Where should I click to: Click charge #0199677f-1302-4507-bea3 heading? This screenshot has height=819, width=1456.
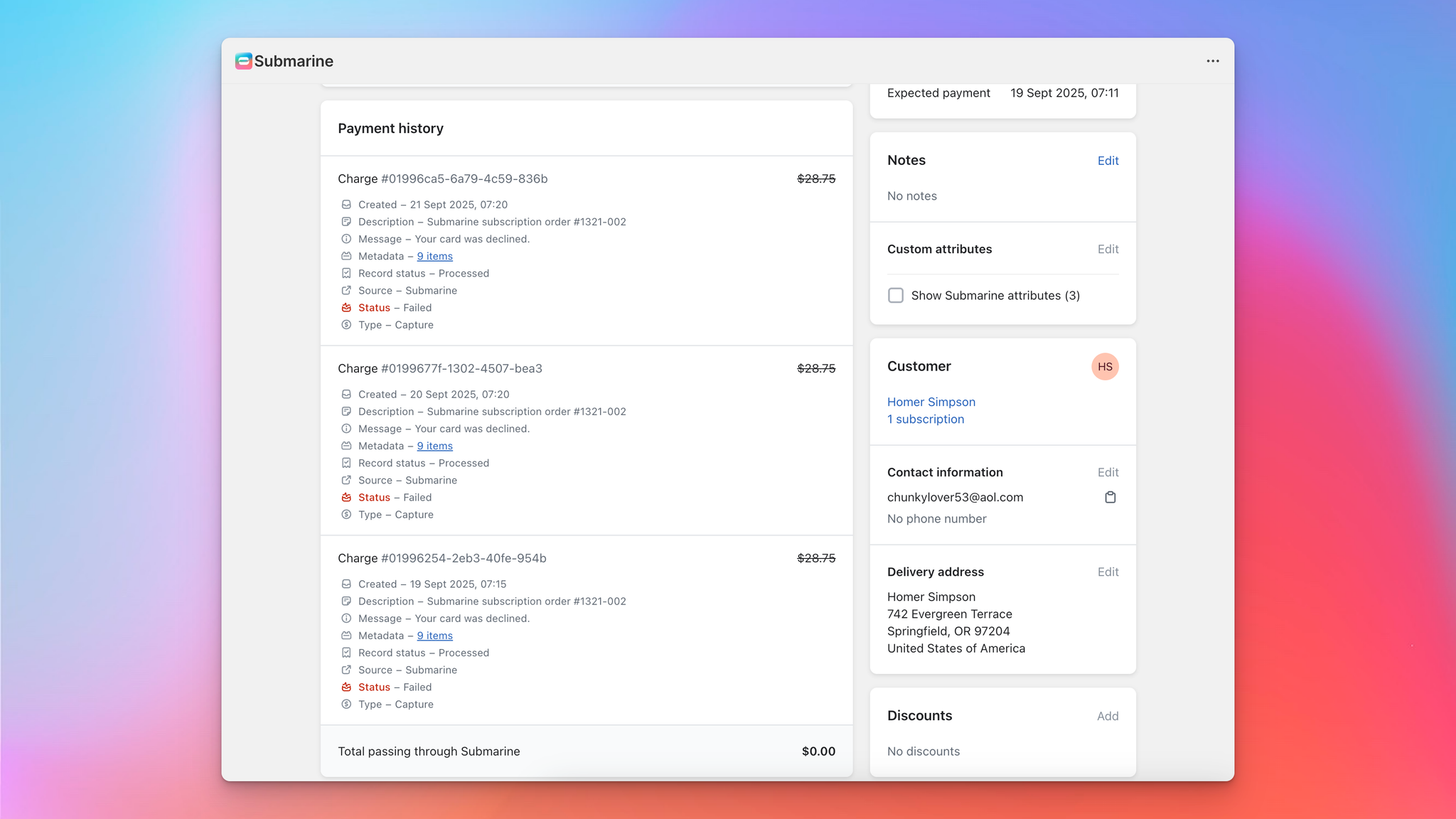440,369
